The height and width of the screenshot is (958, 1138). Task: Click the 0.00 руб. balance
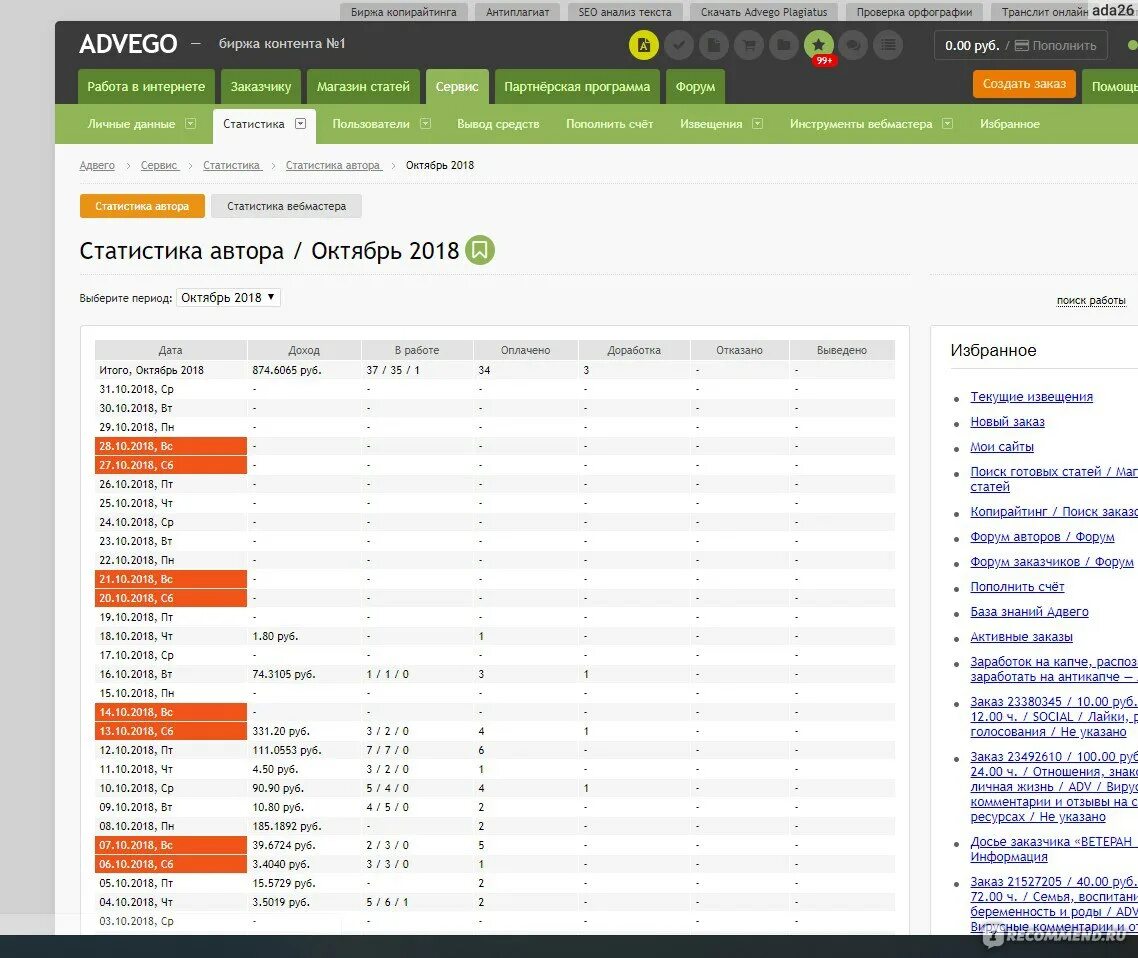(x=972, y=46)
